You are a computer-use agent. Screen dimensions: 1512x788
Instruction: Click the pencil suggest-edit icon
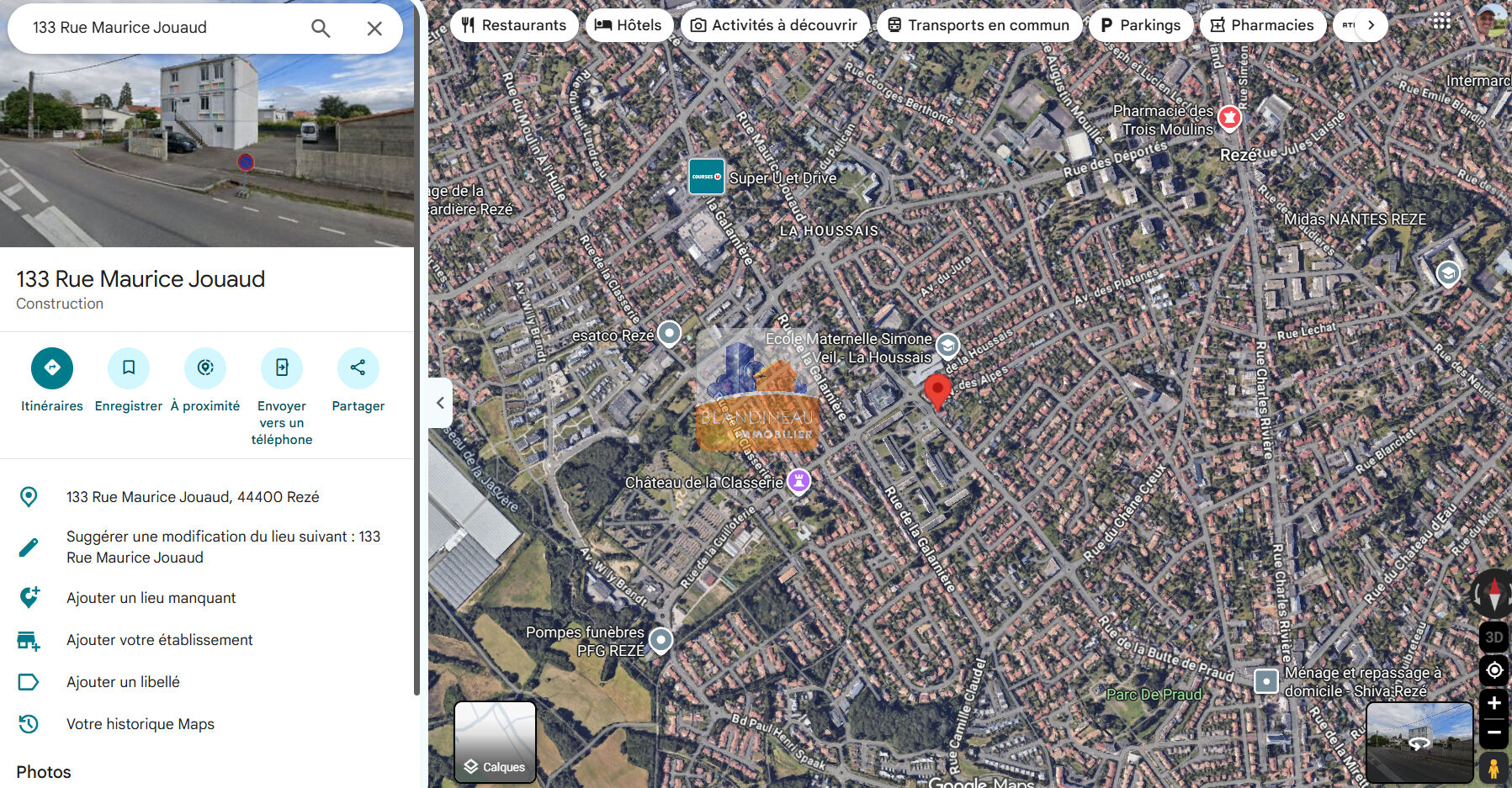pyautogui.click(x=29, y=547)
